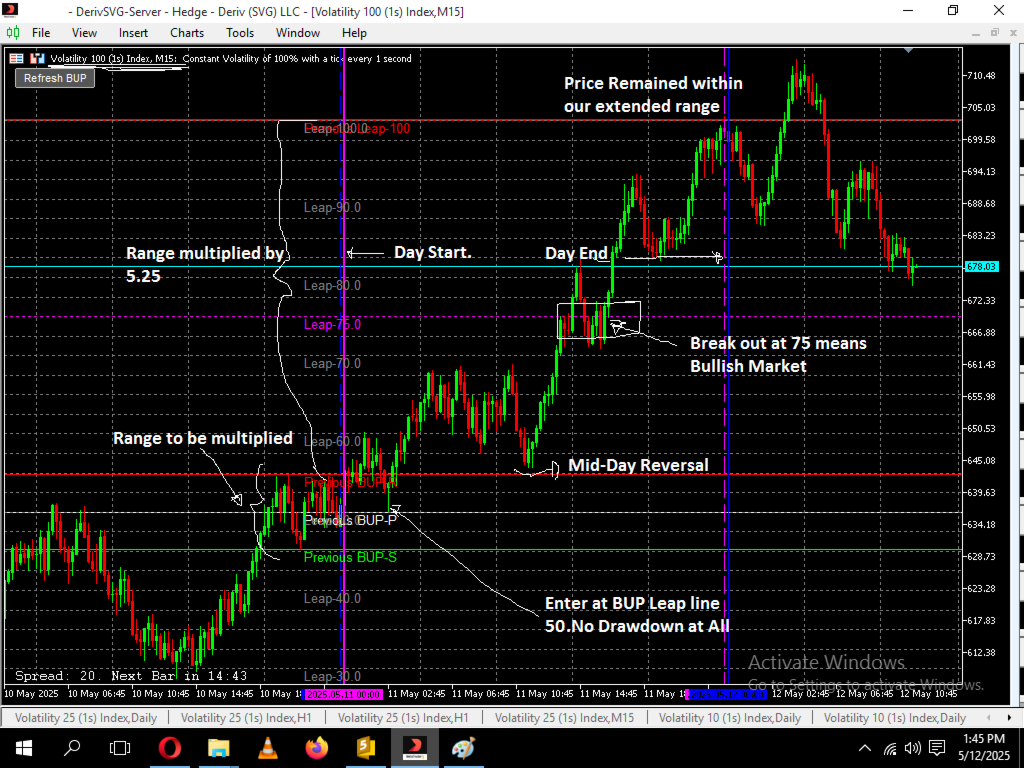Open Sublime Text from the taskbar
This screenshot has width=1024, height=768.
[366, 747]
